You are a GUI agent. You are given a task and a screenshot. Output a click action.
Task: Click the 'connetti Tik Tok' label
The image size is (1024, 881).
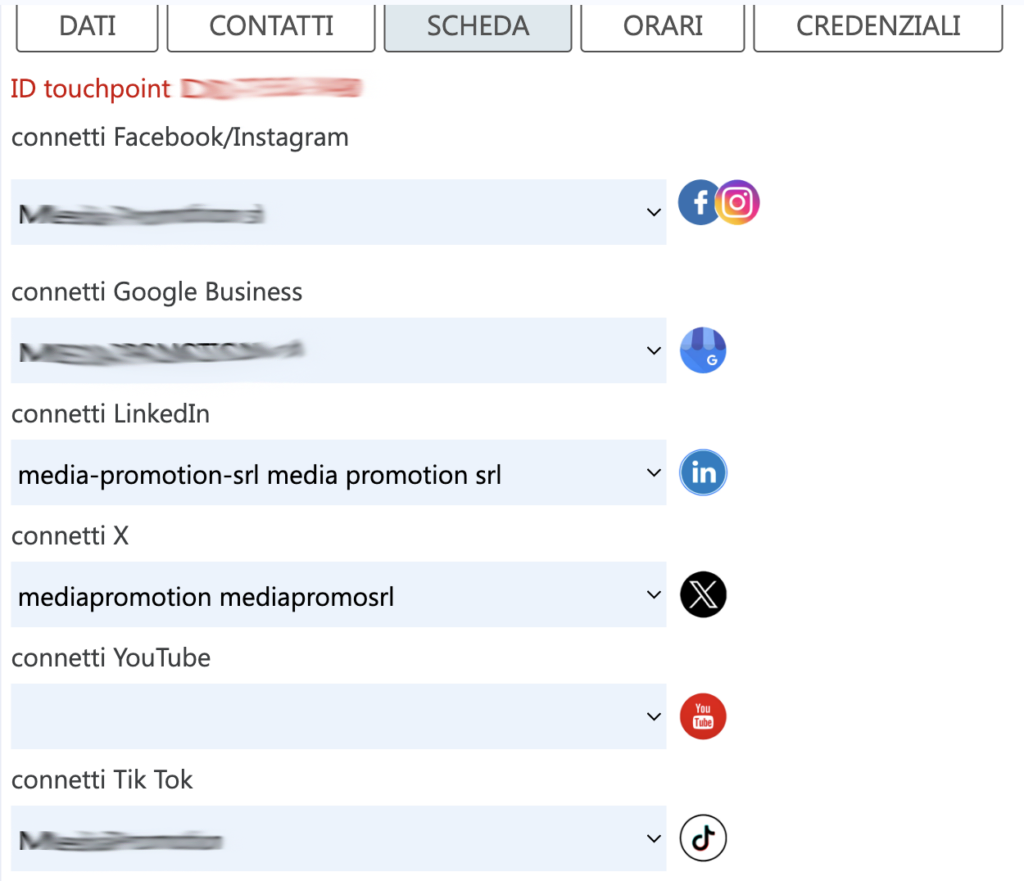pyautogui.click(x=102, y=780)
